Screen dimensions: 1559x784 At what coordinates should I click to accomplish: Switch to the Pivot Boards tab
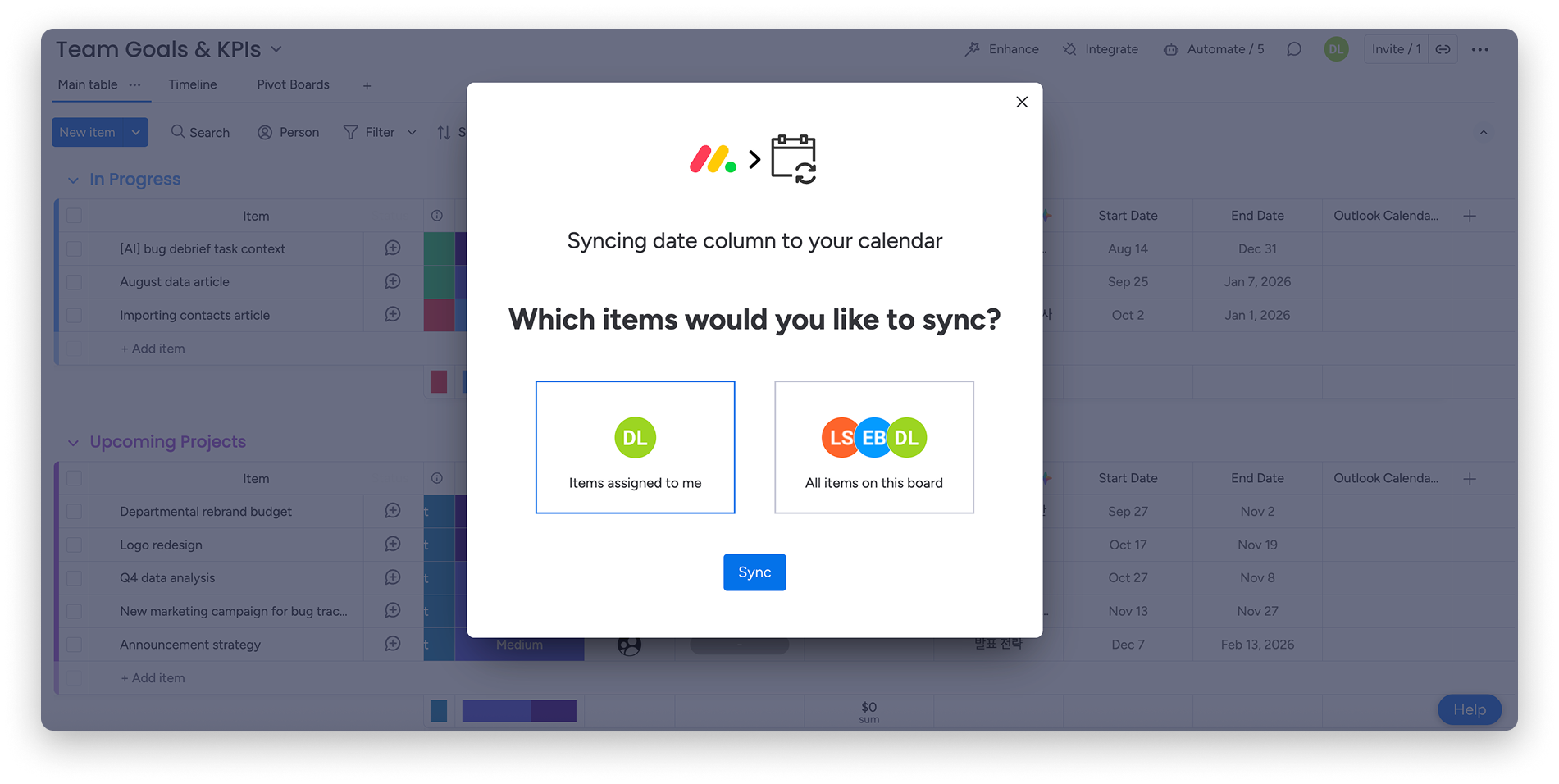pos(293,84)
